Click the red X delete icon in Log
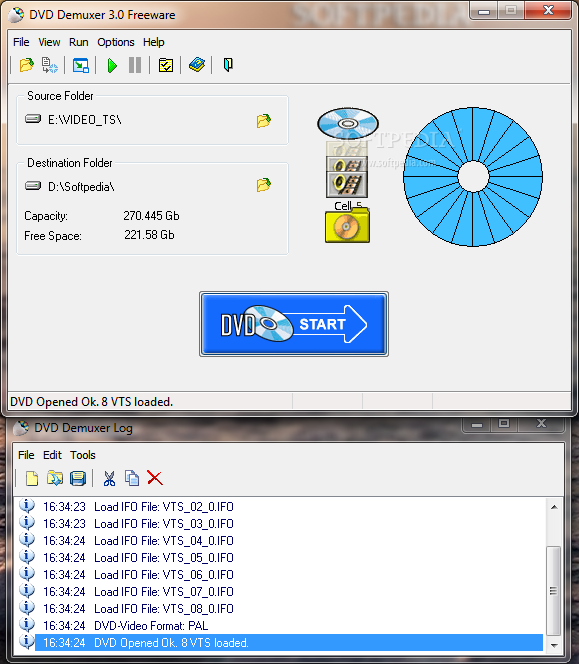 [x=155, y=478]
